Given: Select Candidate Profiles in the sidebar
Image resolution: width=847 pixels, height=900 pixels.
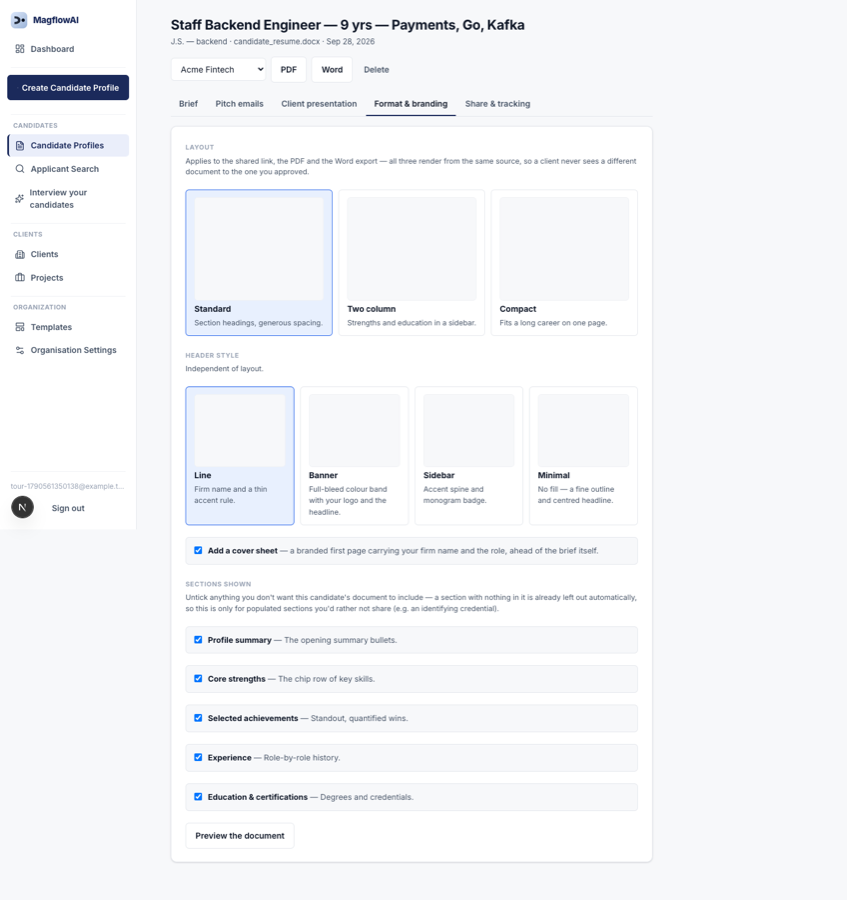Looking at the screenshot, I should point(68,146).
